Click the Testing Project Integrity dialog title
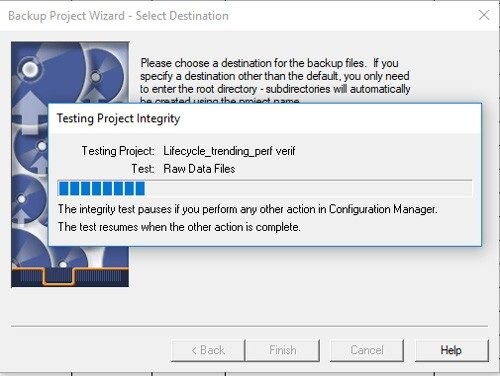Screen dimensions: 500x376 118,118
